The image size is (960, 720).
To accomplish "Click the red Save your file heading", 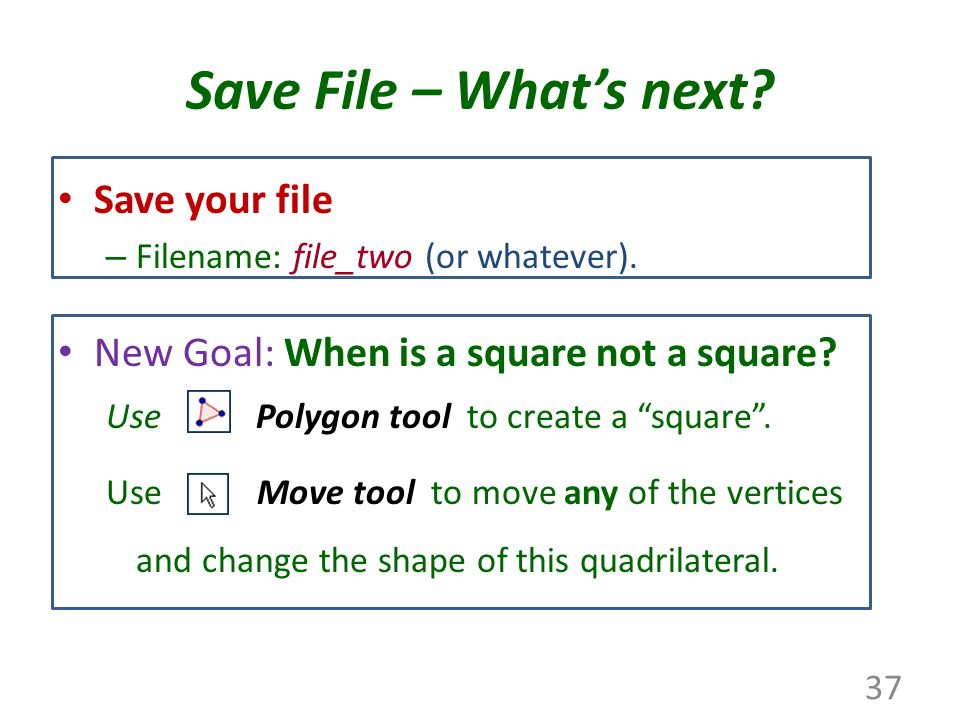I will tap(213, 200).
